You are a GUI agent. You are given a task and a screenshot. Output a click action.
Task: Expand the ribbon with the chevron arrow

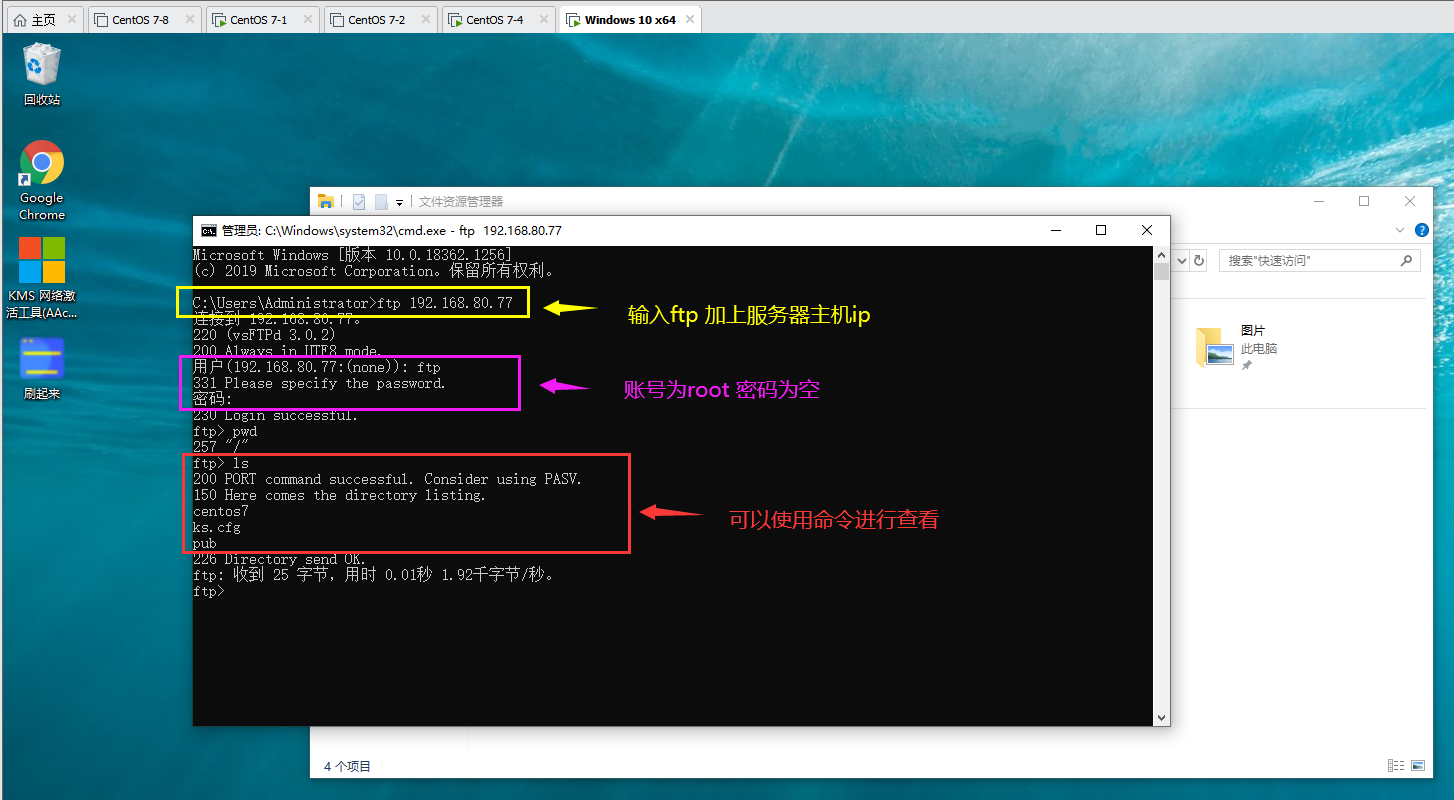[x=1400, y=230]
